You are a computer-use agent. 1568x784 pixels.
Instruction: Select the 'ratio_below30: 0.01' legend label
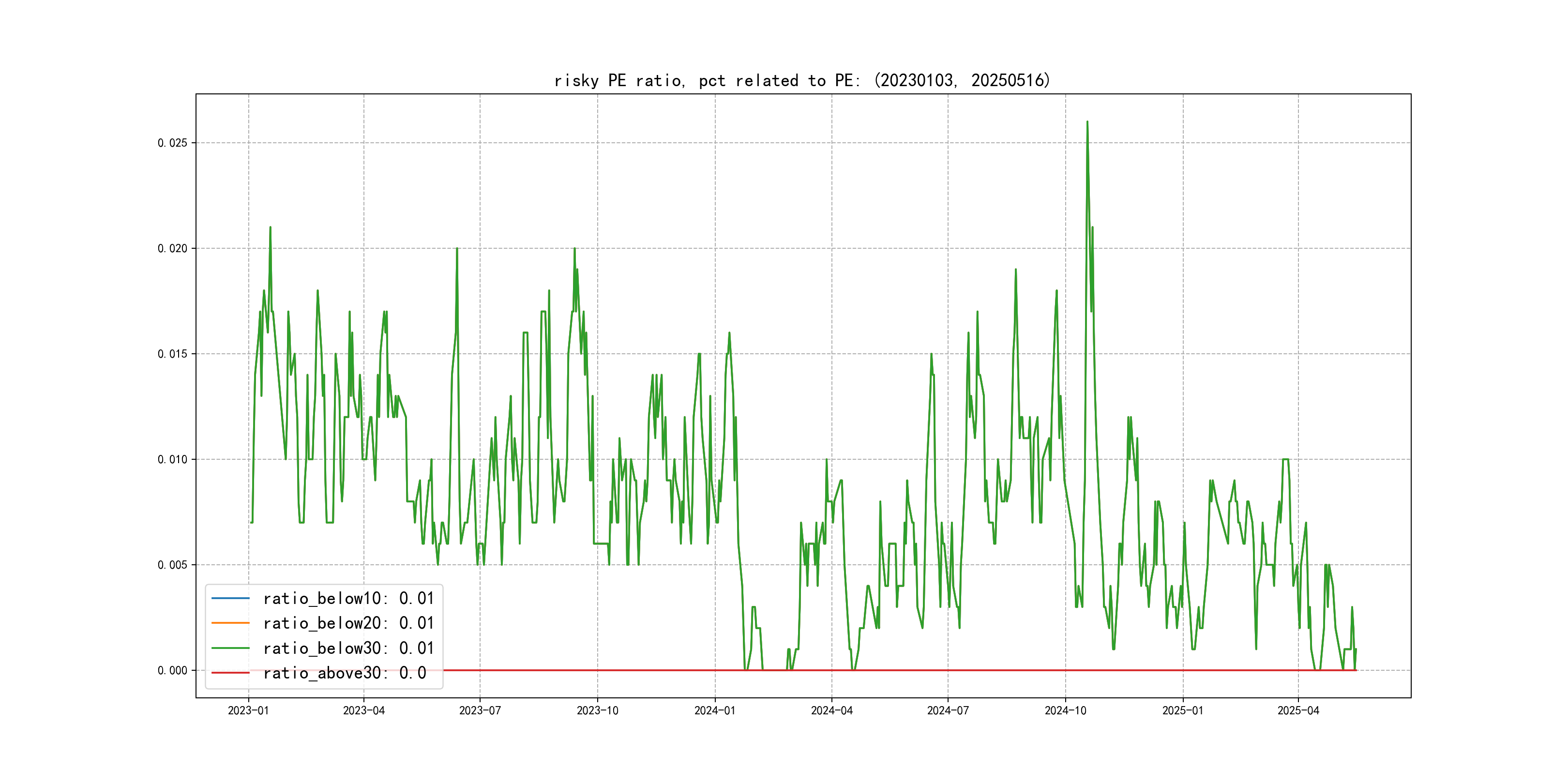click(348, 648)
